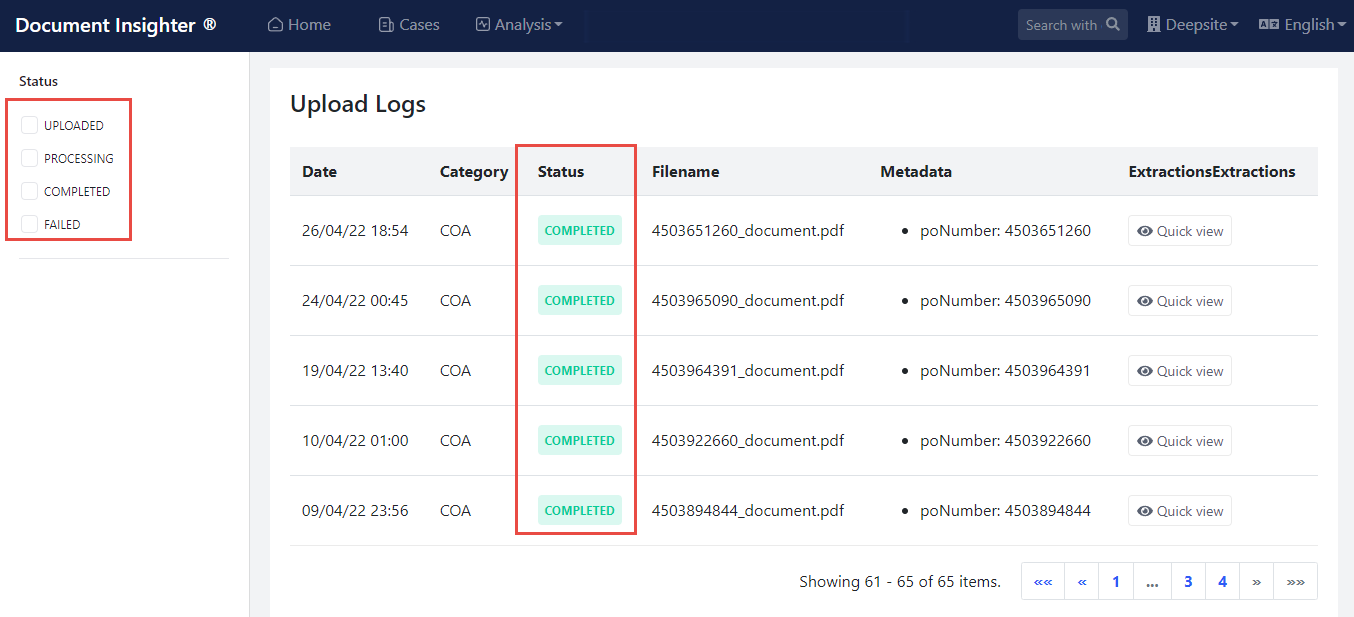Select page 3 in pagination
This screenshot has height=617, width=1354.
pos(1188,581)
